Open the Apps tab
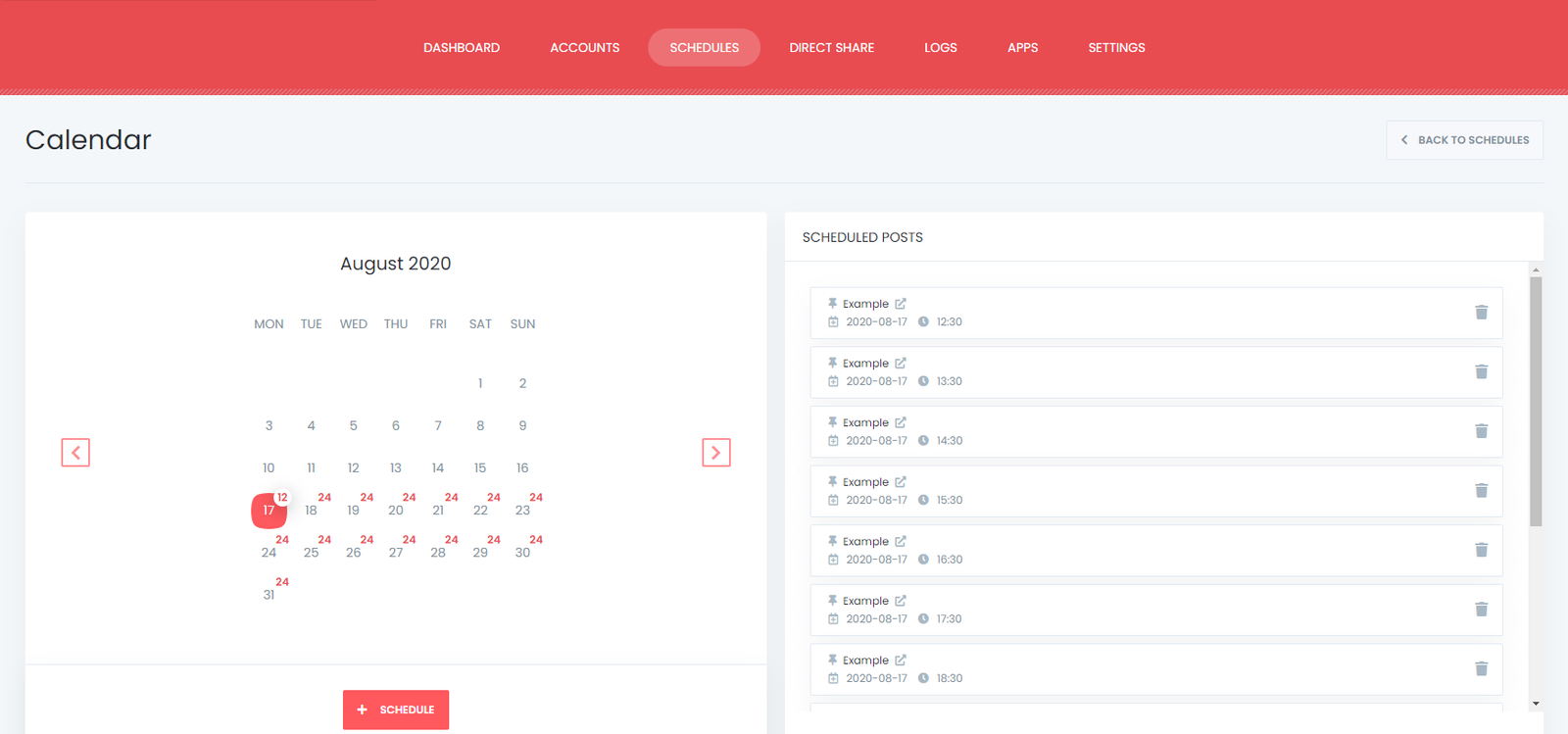Viewport: 1568px width, 734px height. (x=1023, y=47)
